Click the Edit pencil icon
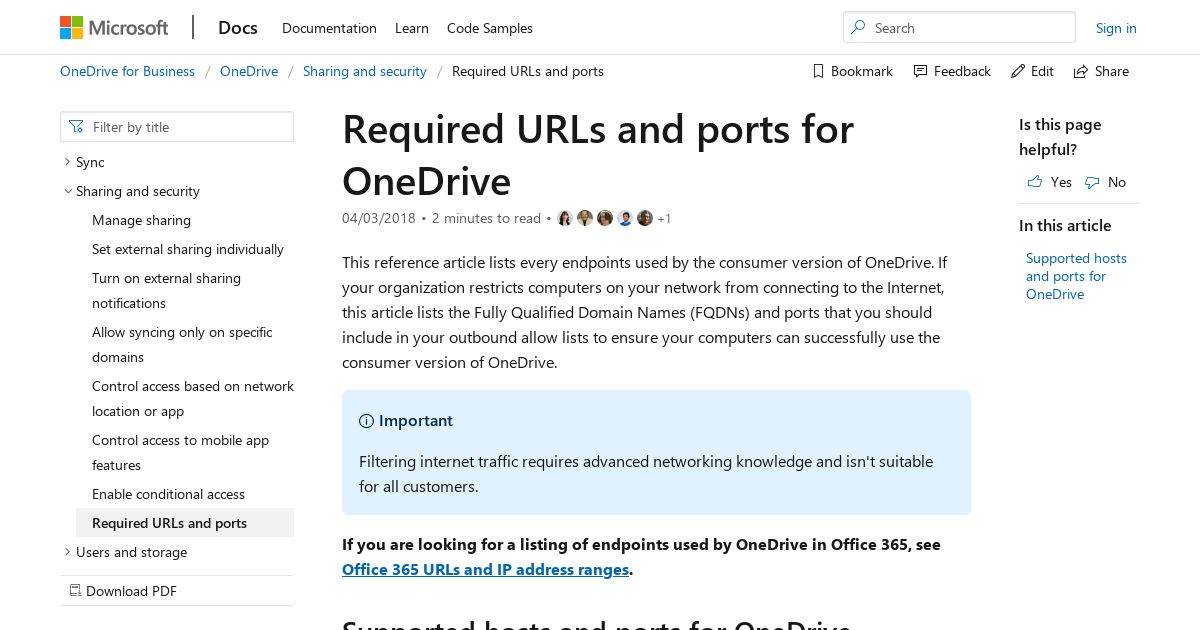 pos(1018,71)
